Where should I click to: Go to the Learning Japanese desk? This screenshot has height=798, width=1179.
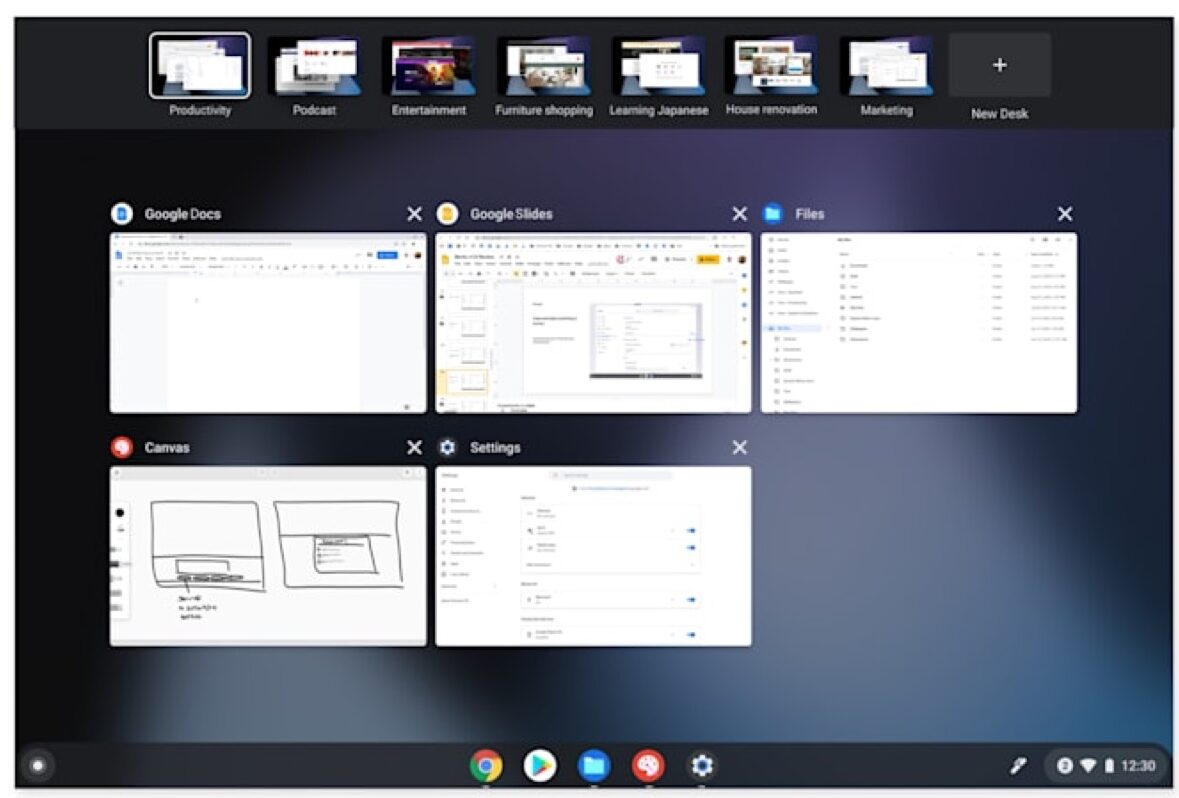658,65
